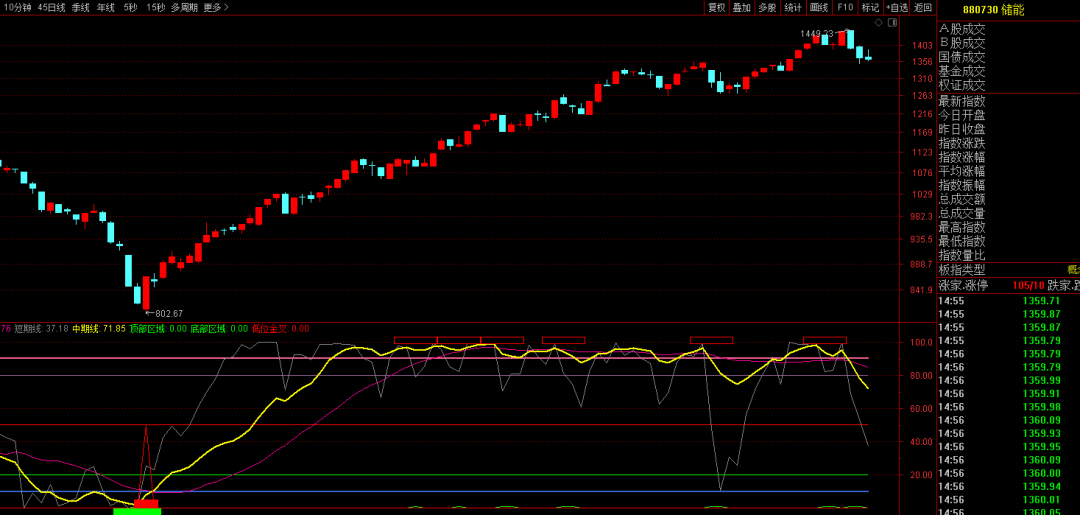1080x515 pixels.
Task: Click the yellow 中期线 indicator legend
Action: (98, 328)
